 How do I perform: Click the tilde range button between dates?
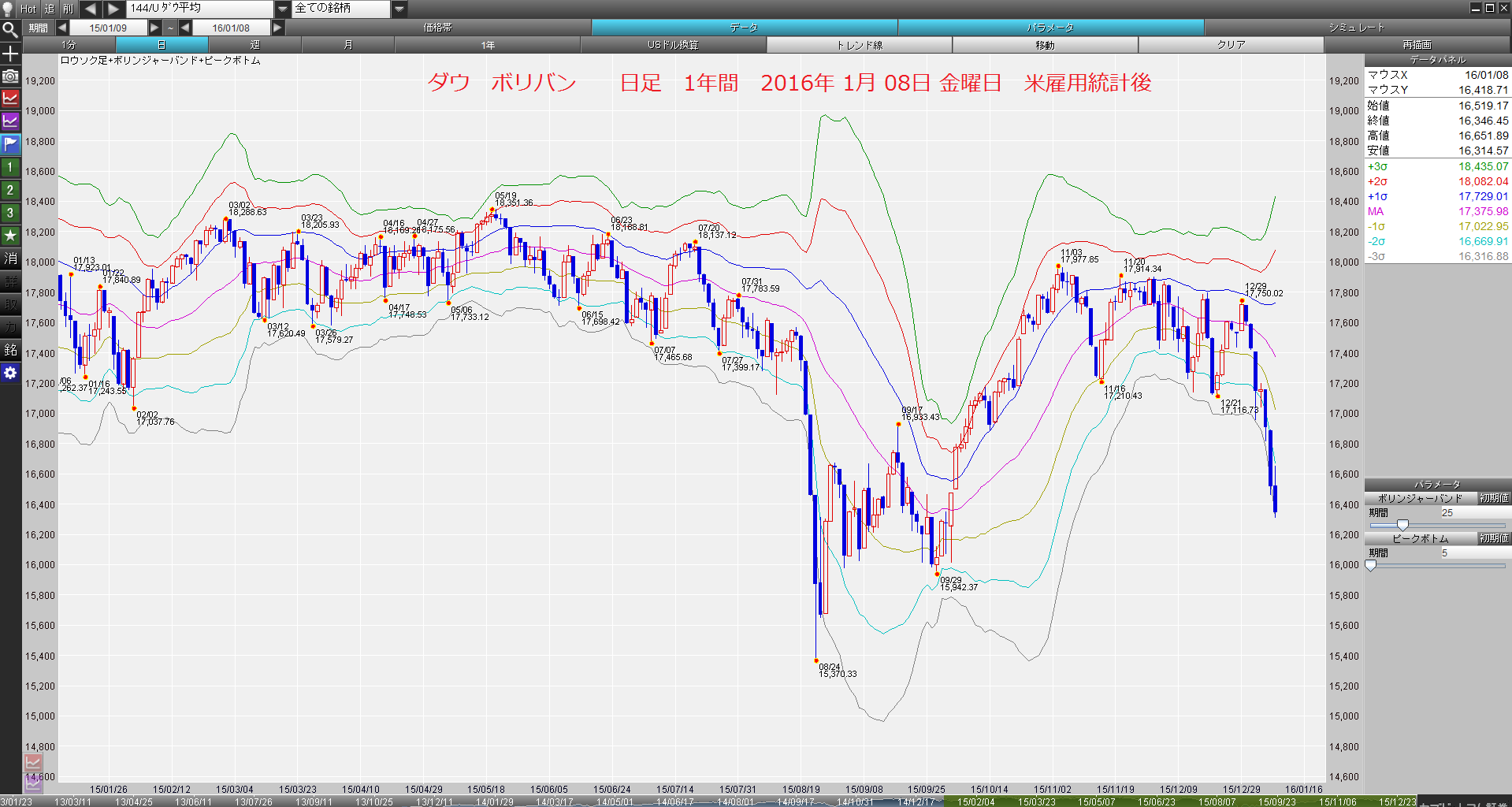(x=170, y=28)
